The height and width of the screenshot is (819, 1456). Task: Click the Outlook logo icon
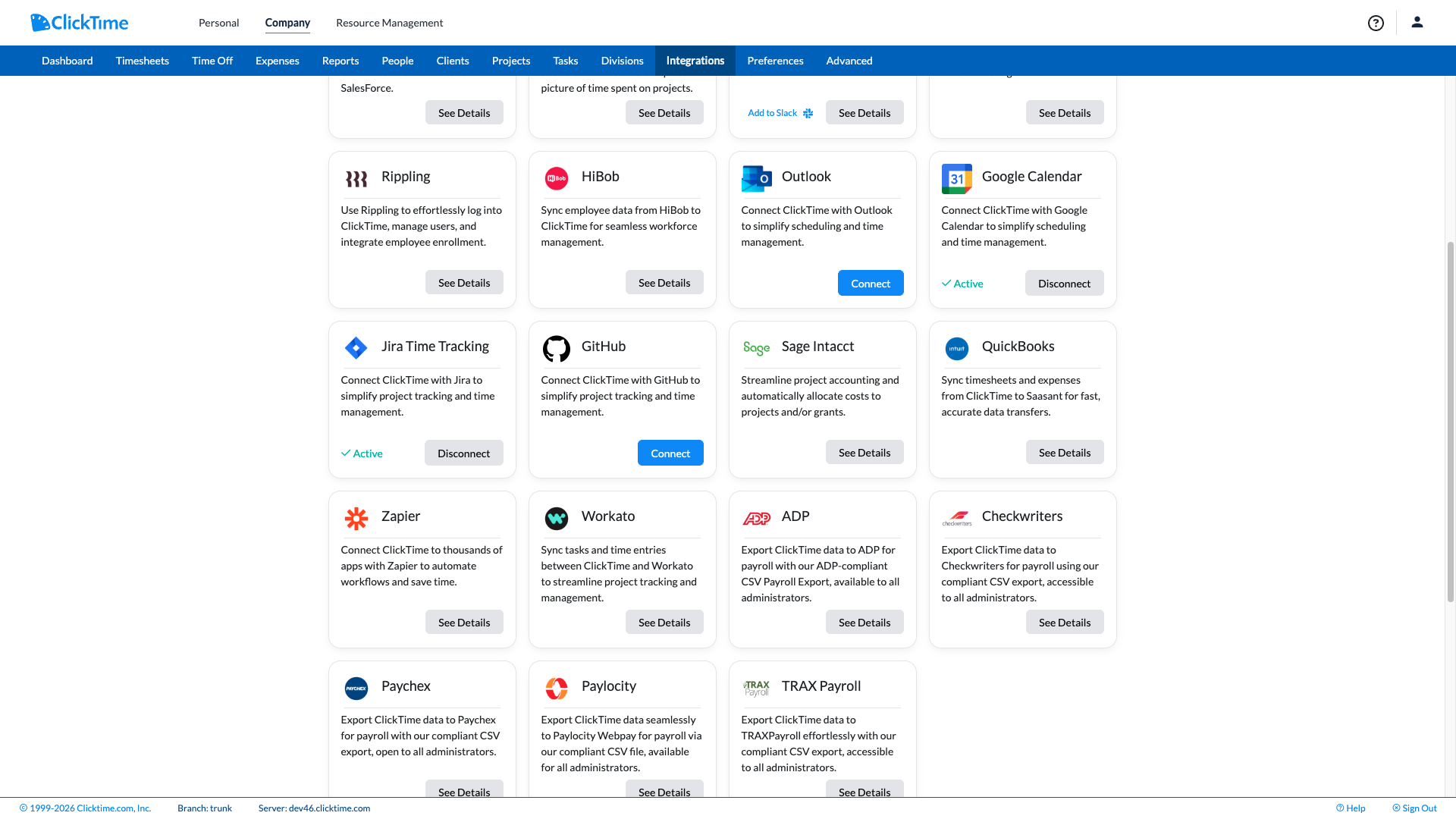(x=756, y=179)
